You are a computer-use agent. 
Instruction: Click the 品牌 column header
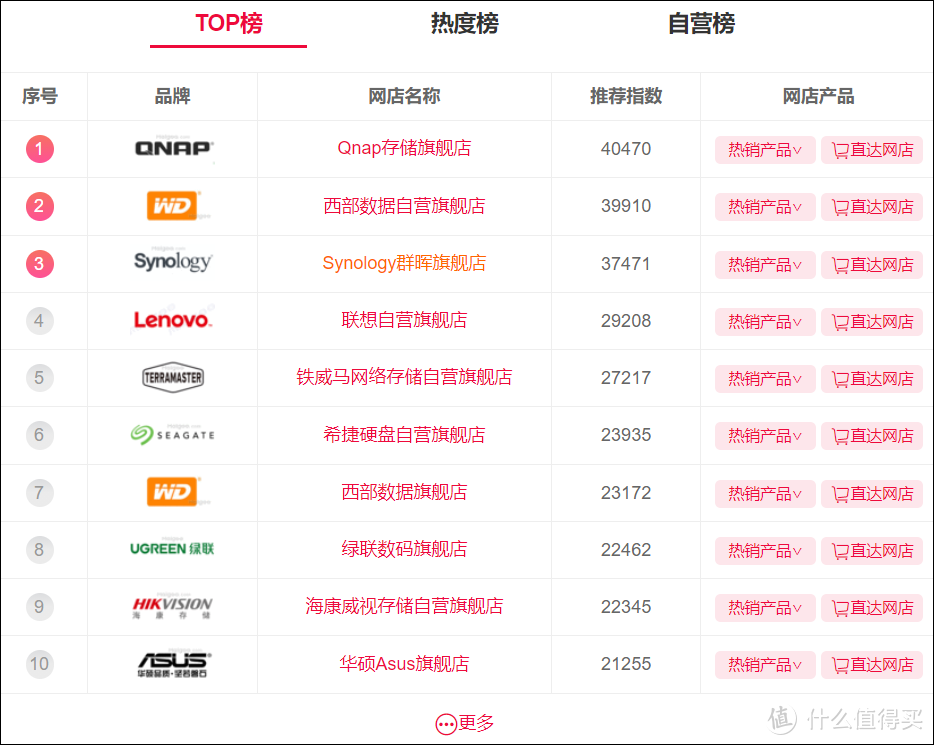[x=172, y=96]
